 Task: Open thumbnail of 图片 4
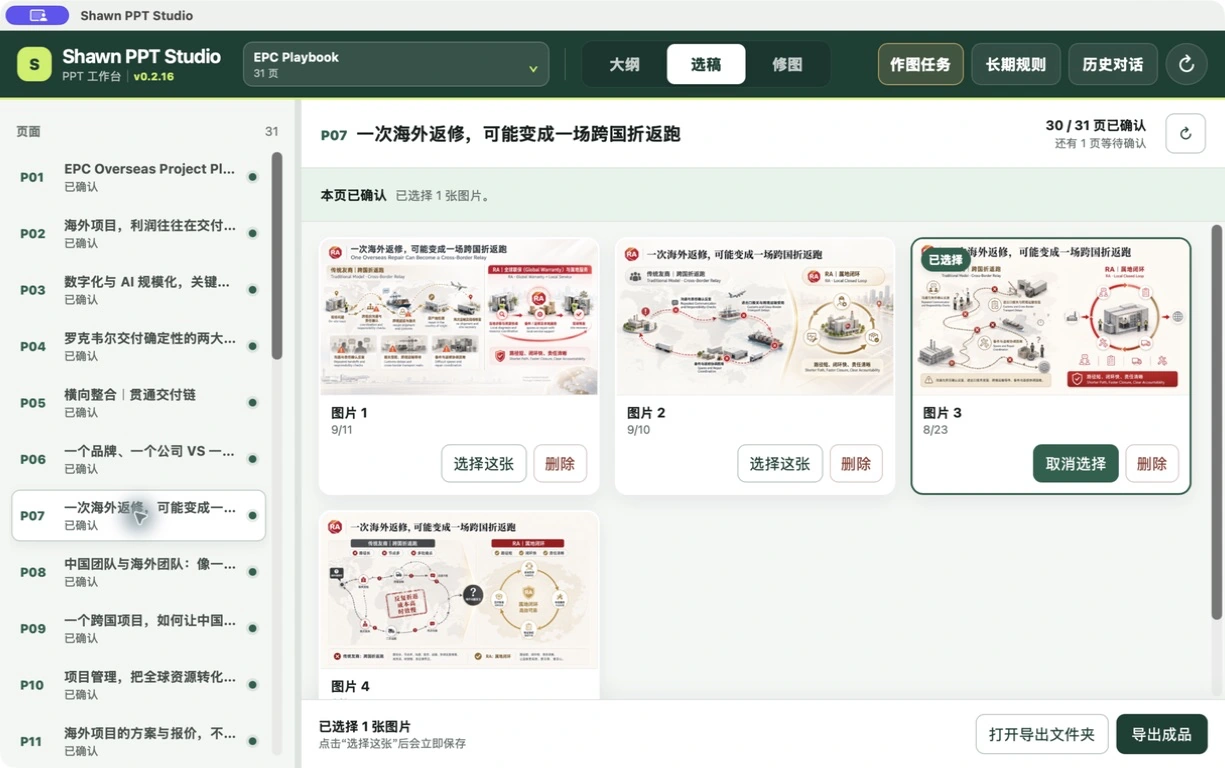(459, 590)
